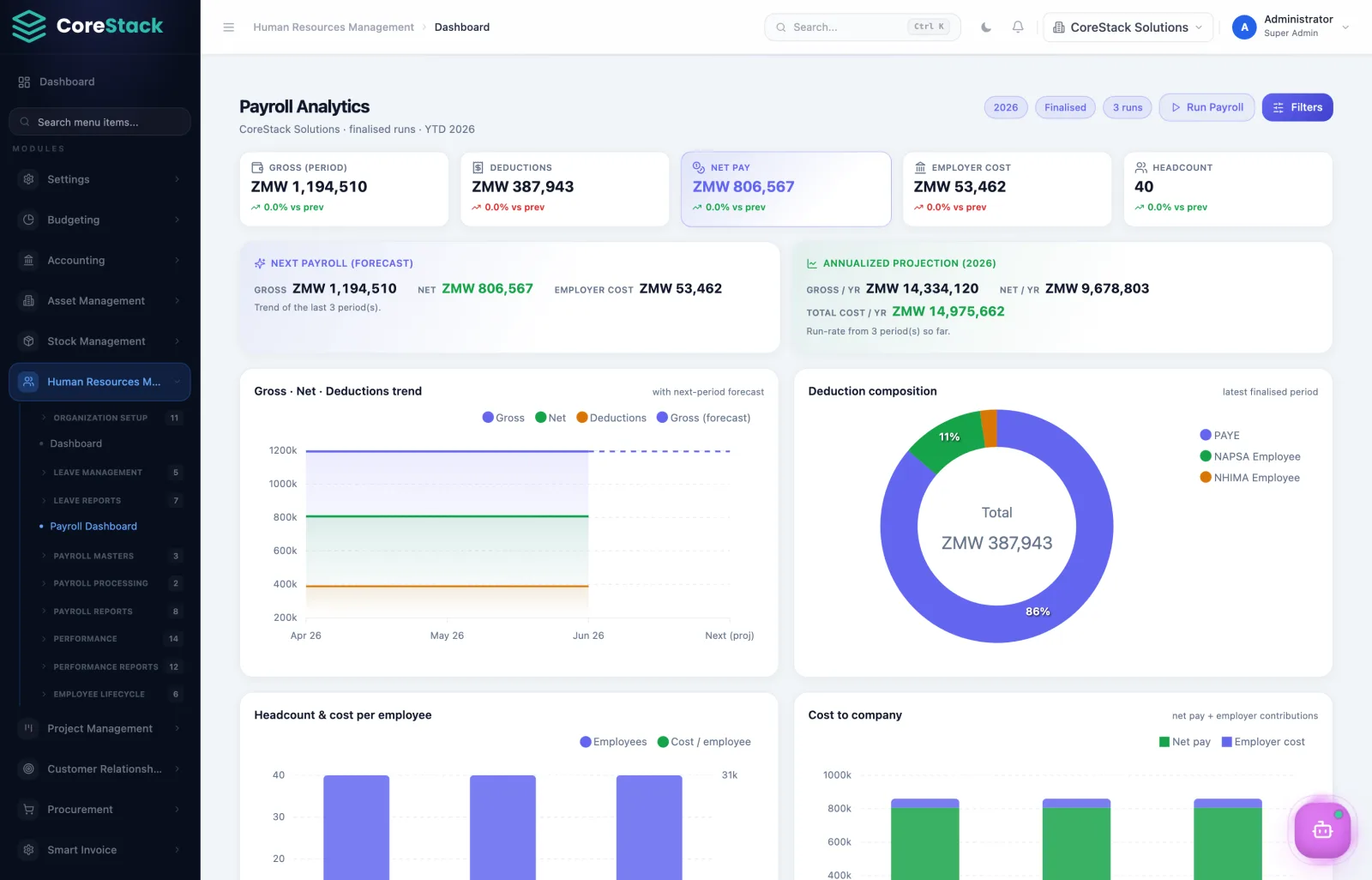Click the Asset Management module icon
Image resolution: width=1372 pixels, height=880 pixels.
point(29,301)
